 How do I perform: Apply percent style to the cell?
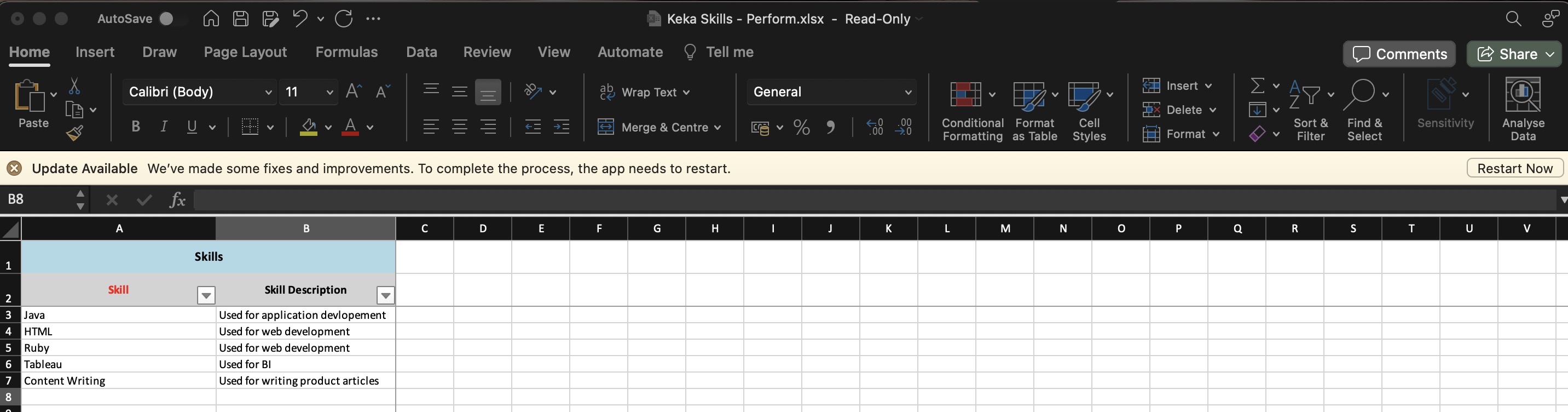[x=802, y=127]
